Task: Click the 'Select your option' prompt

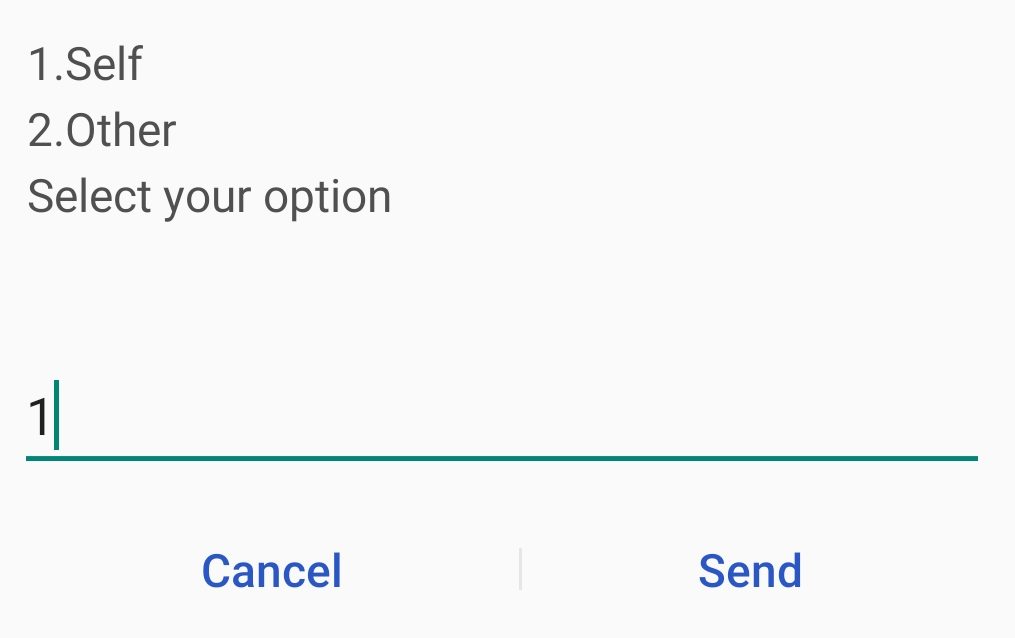Action: [209, 197]
